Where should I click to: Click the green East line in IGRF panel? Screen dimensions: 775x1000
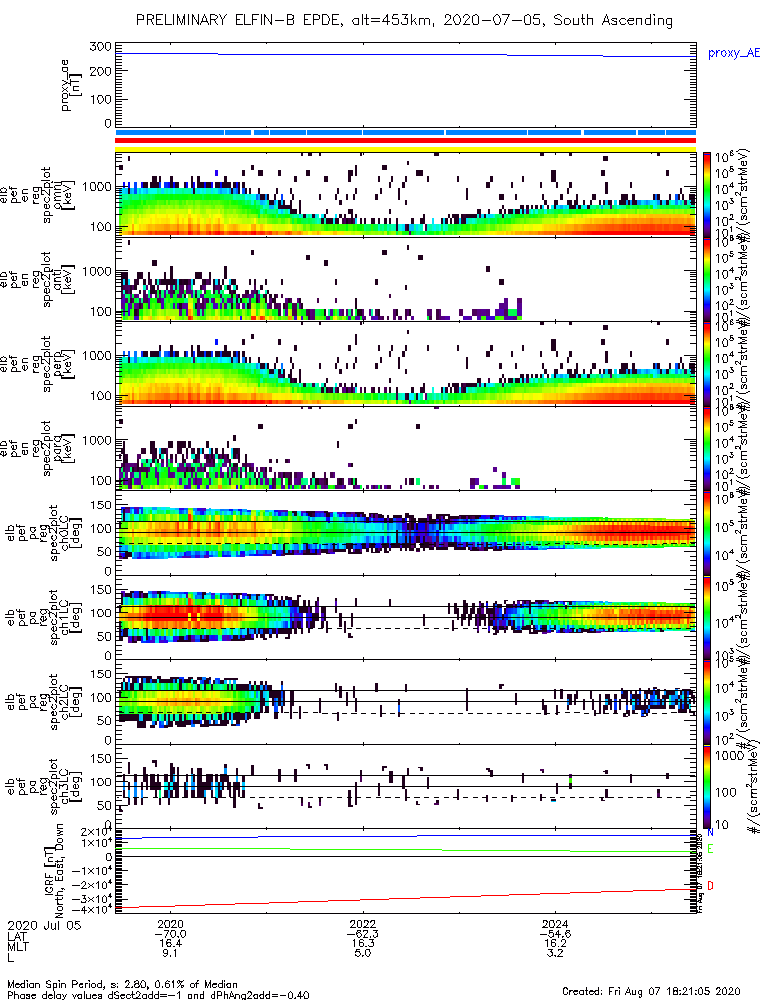(x=406, y=850)
